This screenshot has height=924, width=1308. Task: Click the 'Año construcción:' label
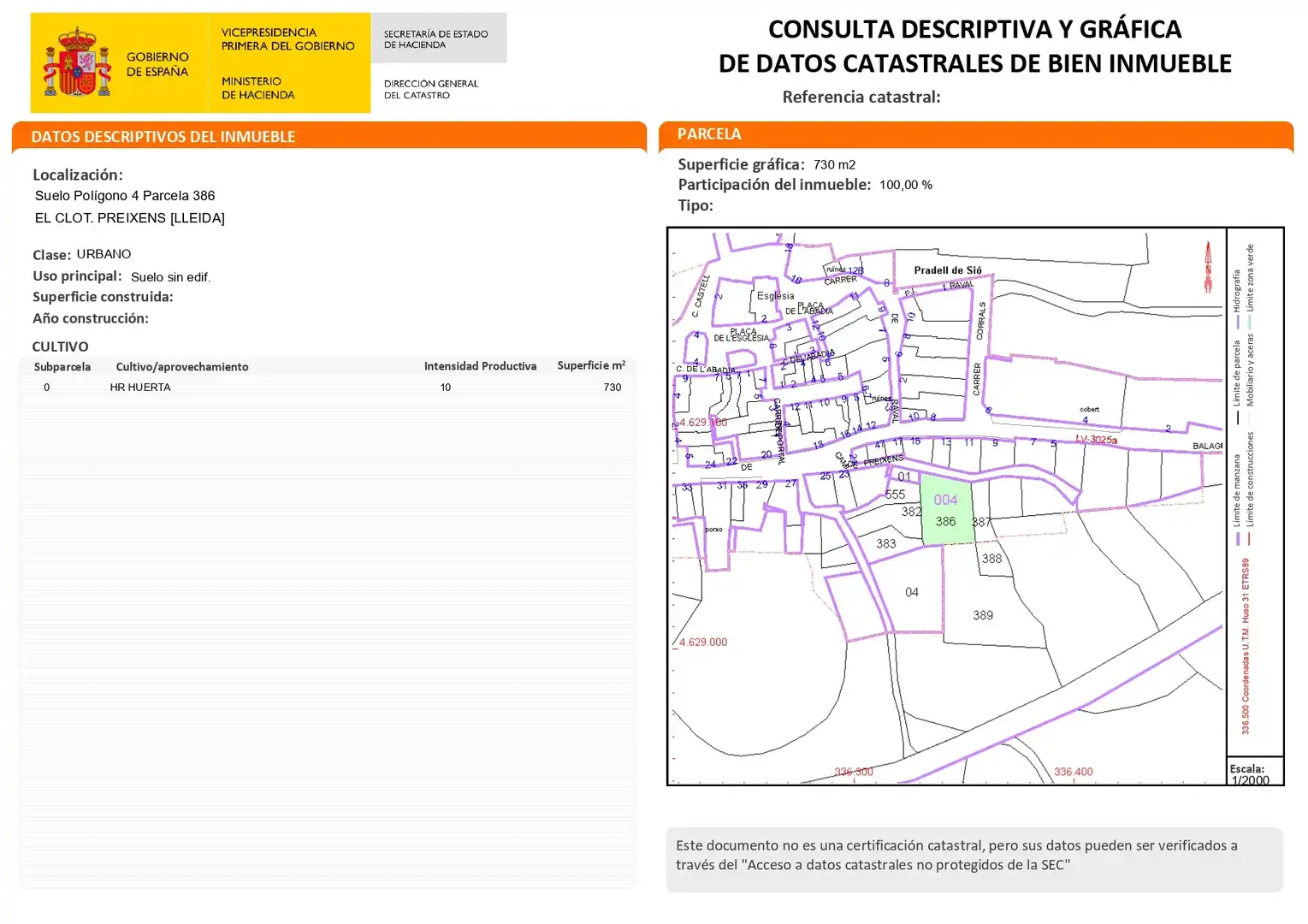(91, 318)
